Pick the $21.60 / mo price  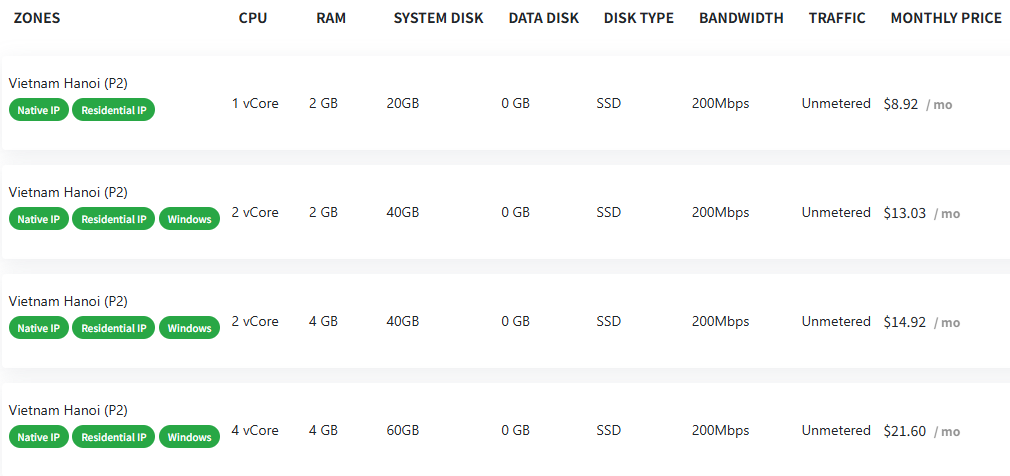click(921, 431)
